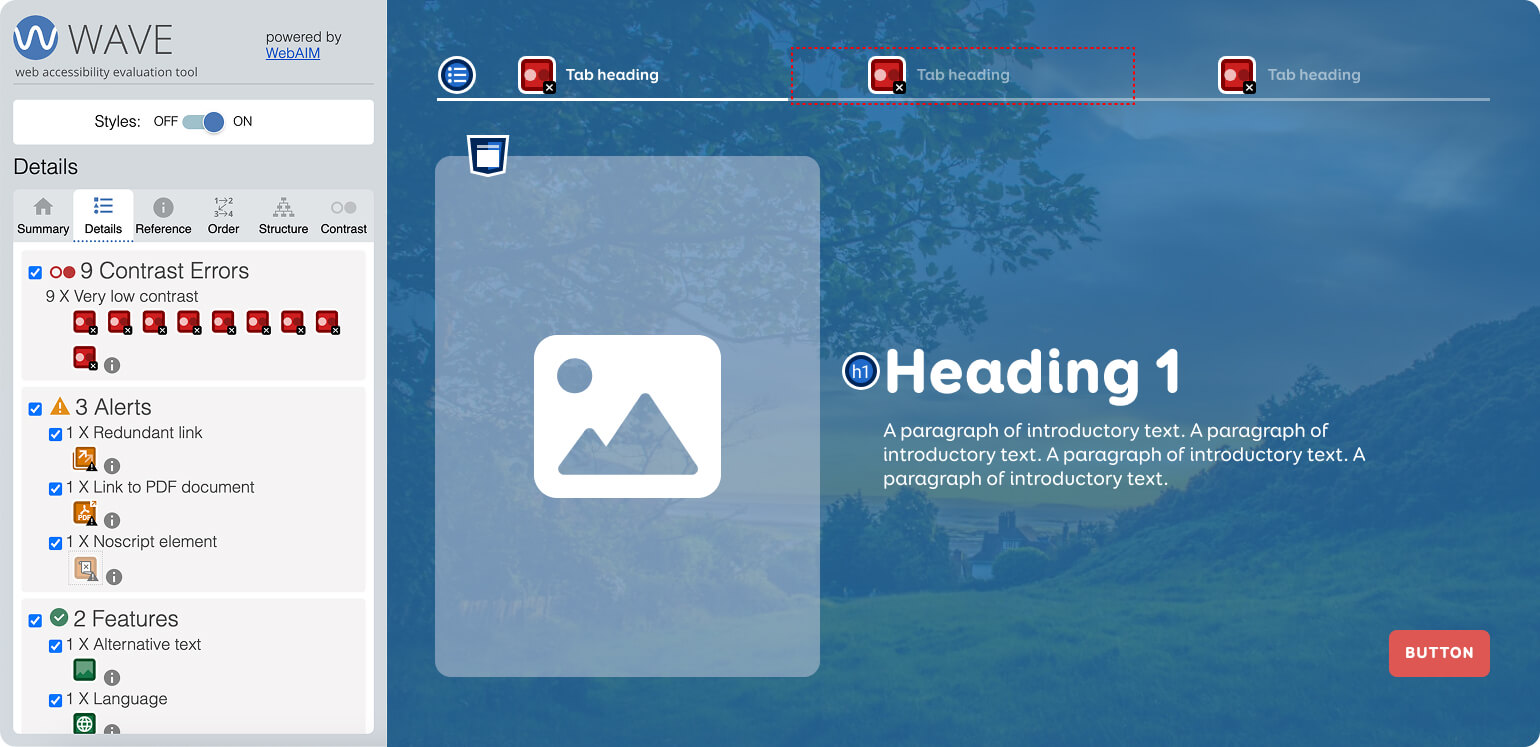1540x747 pixels.
Task: Select the last Tab heading
Action: point(1314,75)
